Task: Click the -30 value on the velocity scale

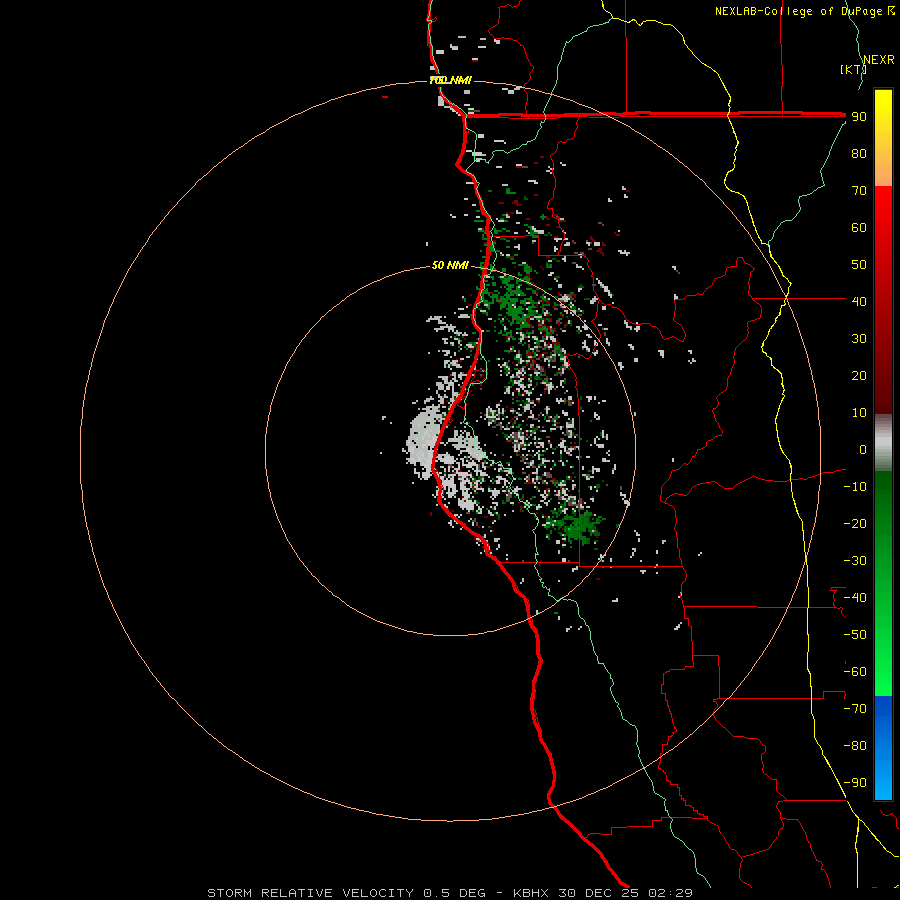Action: pos(855,561)
